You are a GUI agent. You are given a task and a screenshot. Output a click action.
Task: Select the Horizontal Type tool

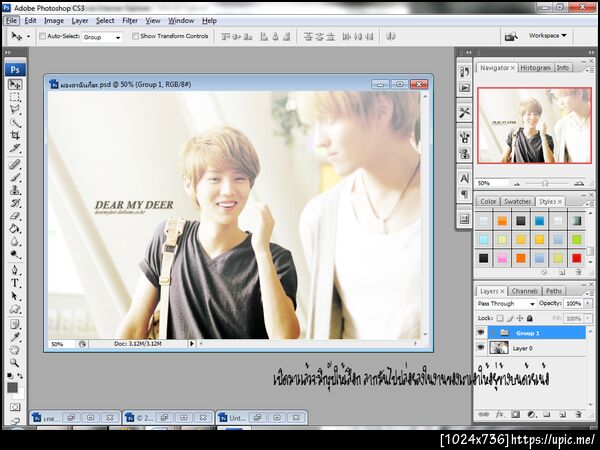(x=15, y=283)
